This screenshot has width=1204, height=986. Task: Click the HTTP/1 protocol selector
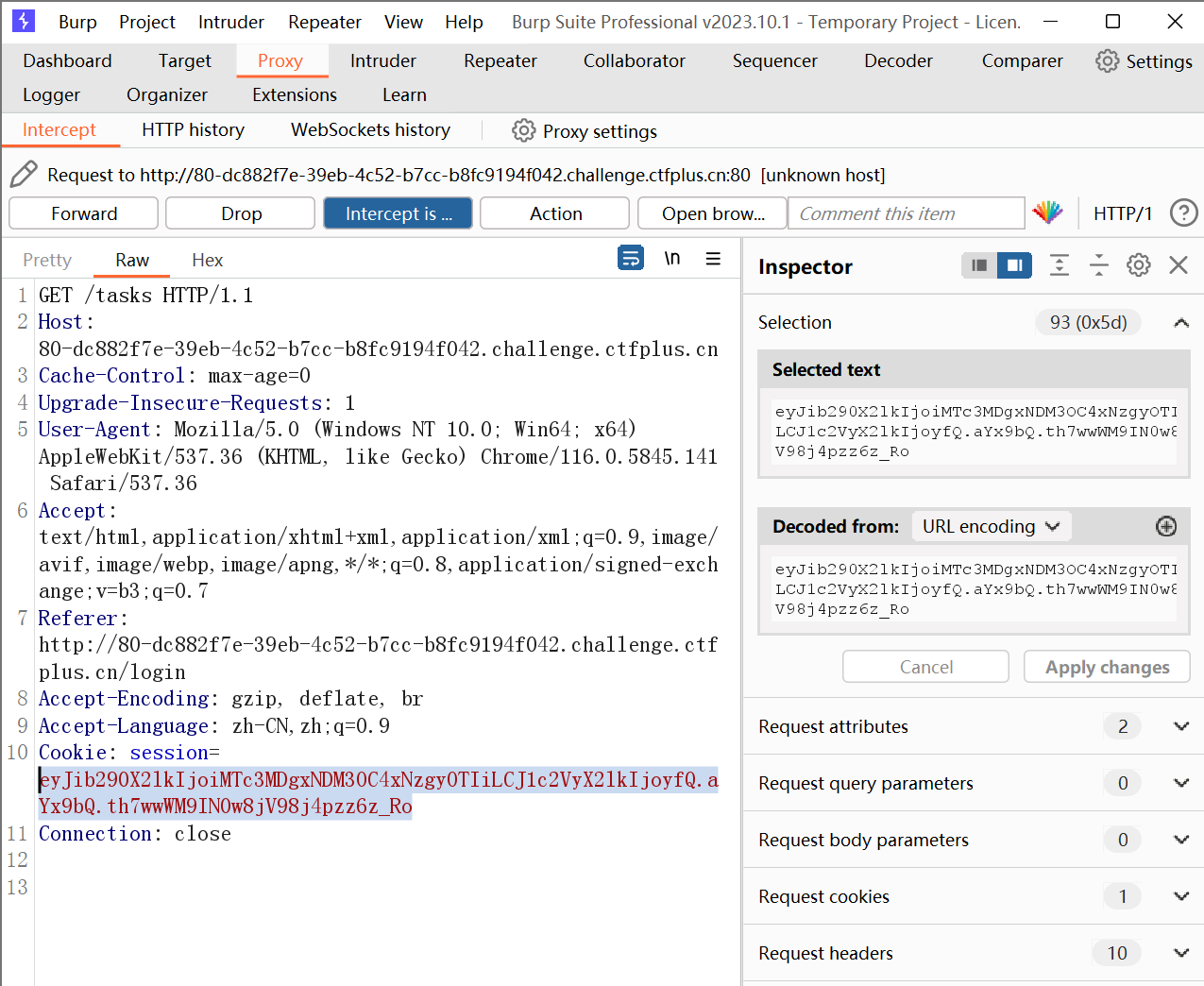coord(1123,213)
